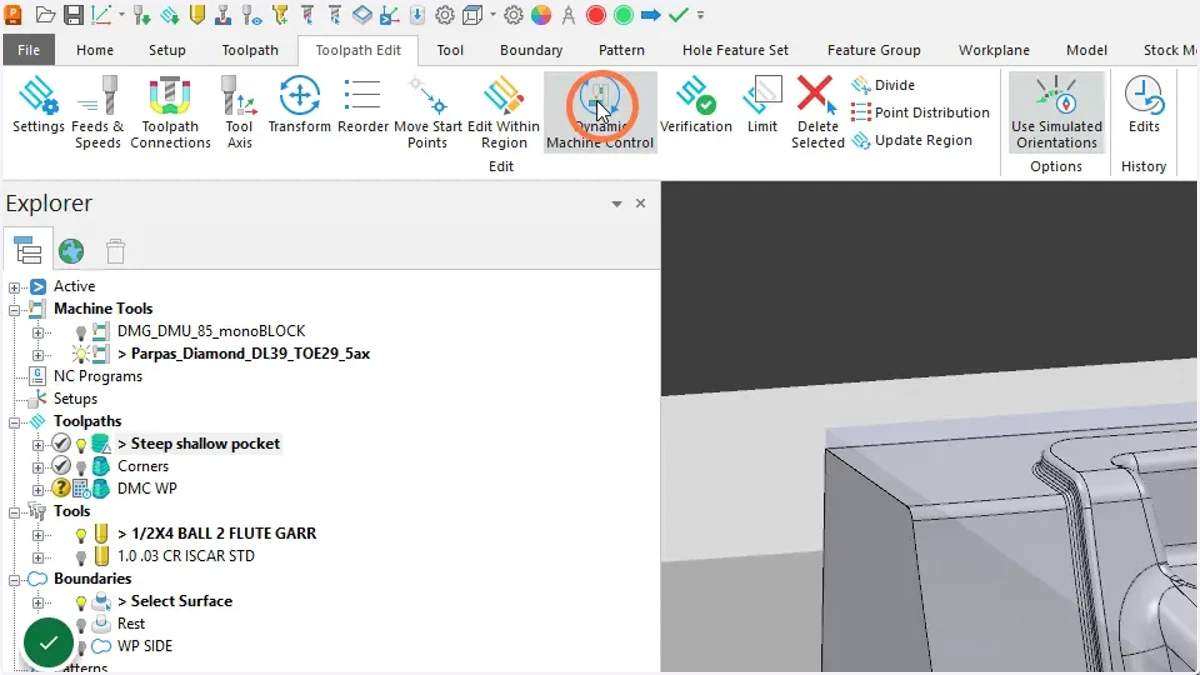Click Delete Selected in ribbon

point(818,112)
